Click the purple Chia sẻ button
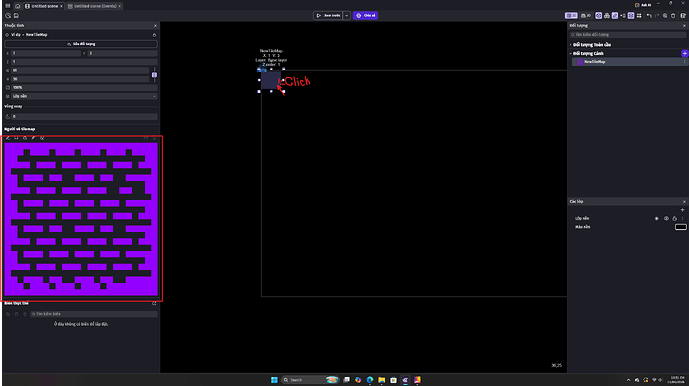 pos(366,15)
